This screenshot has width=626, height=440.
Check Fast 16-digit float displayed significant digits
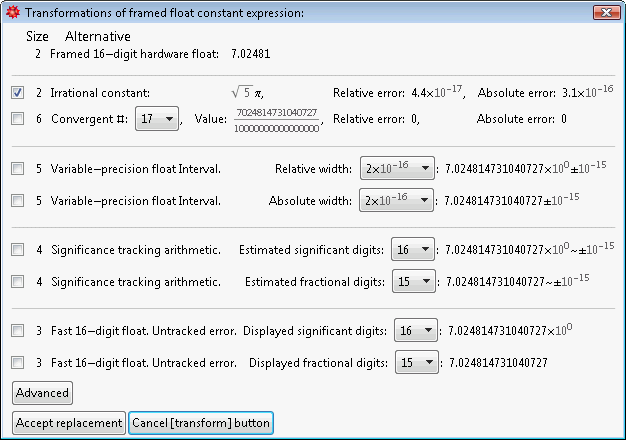click(18, 330)
